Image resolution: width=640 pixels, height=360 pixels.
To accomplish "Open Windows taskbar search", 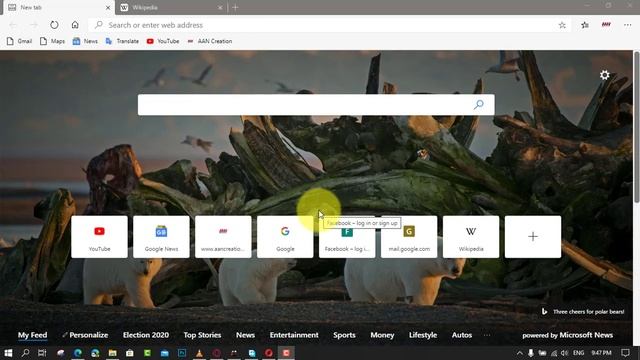I will click(x=25, y=353).
